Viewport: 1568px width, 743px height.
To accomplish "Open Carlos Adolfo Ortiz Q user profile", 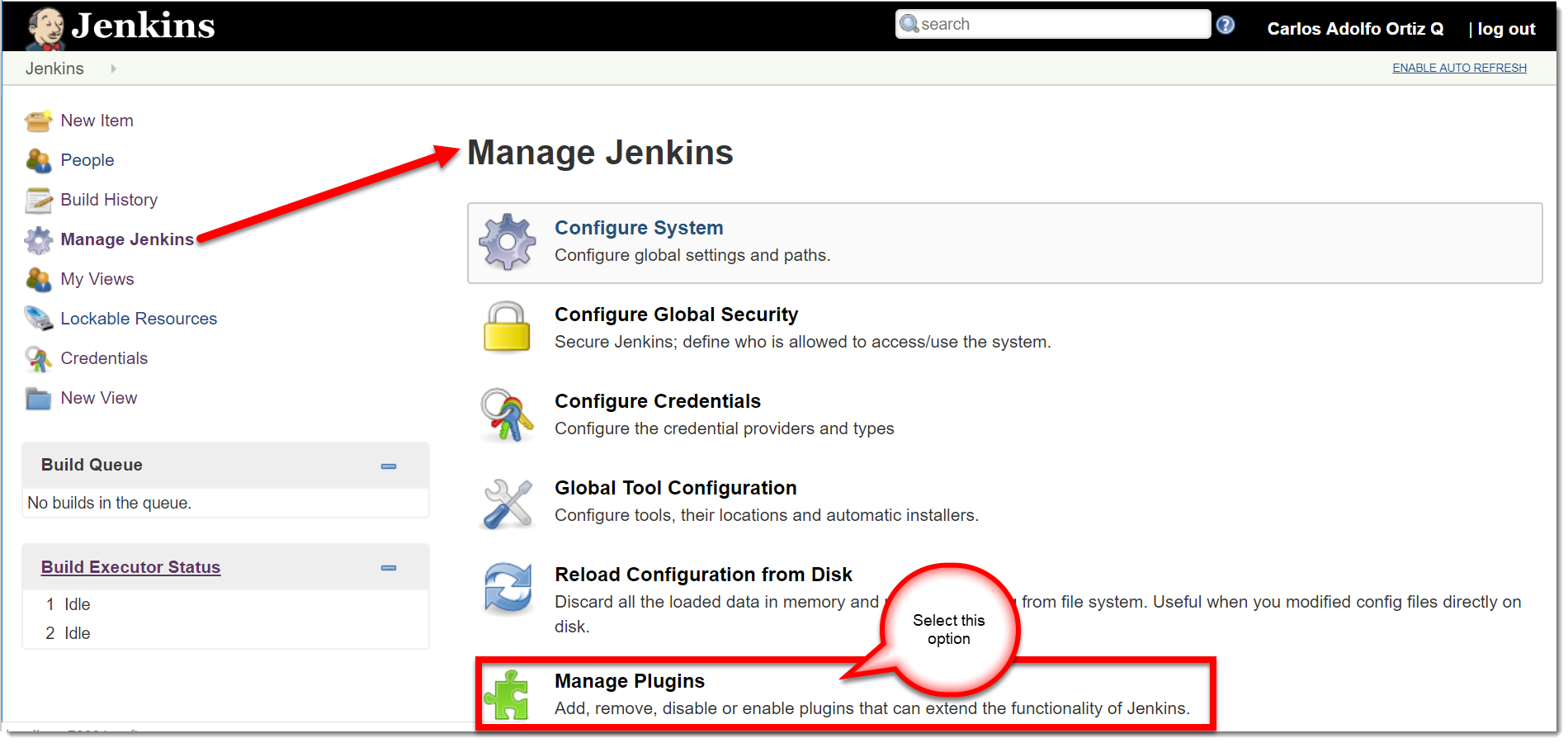I will point(1355,29).
